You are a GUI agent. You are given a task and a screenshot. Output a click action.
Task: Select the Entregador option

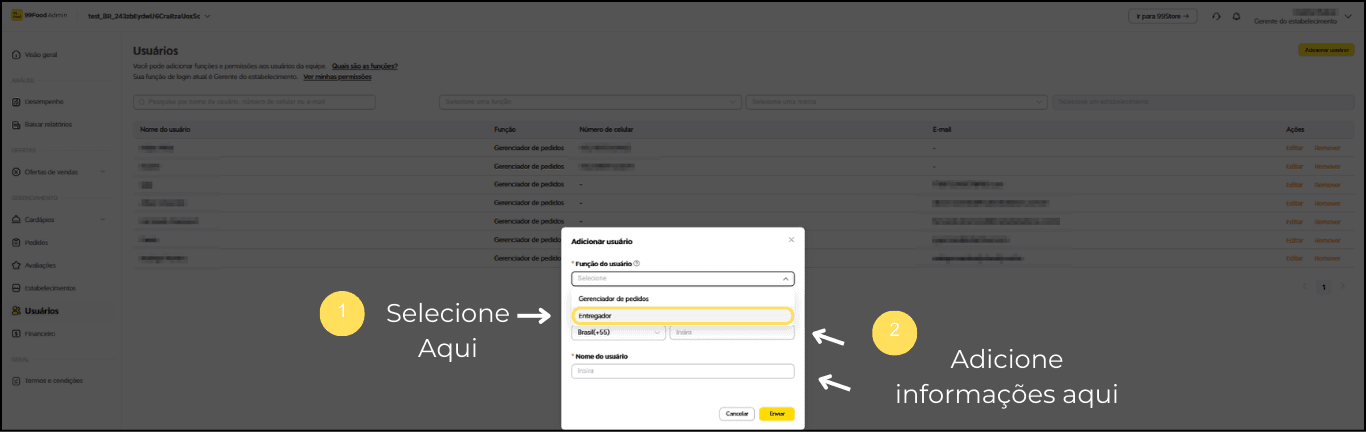[x=682, y=316]
